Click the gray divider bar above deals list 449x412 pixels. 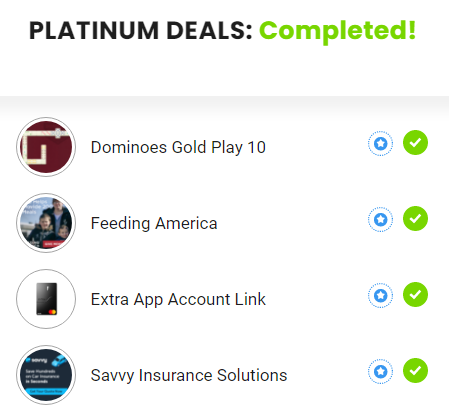point(224,106)
